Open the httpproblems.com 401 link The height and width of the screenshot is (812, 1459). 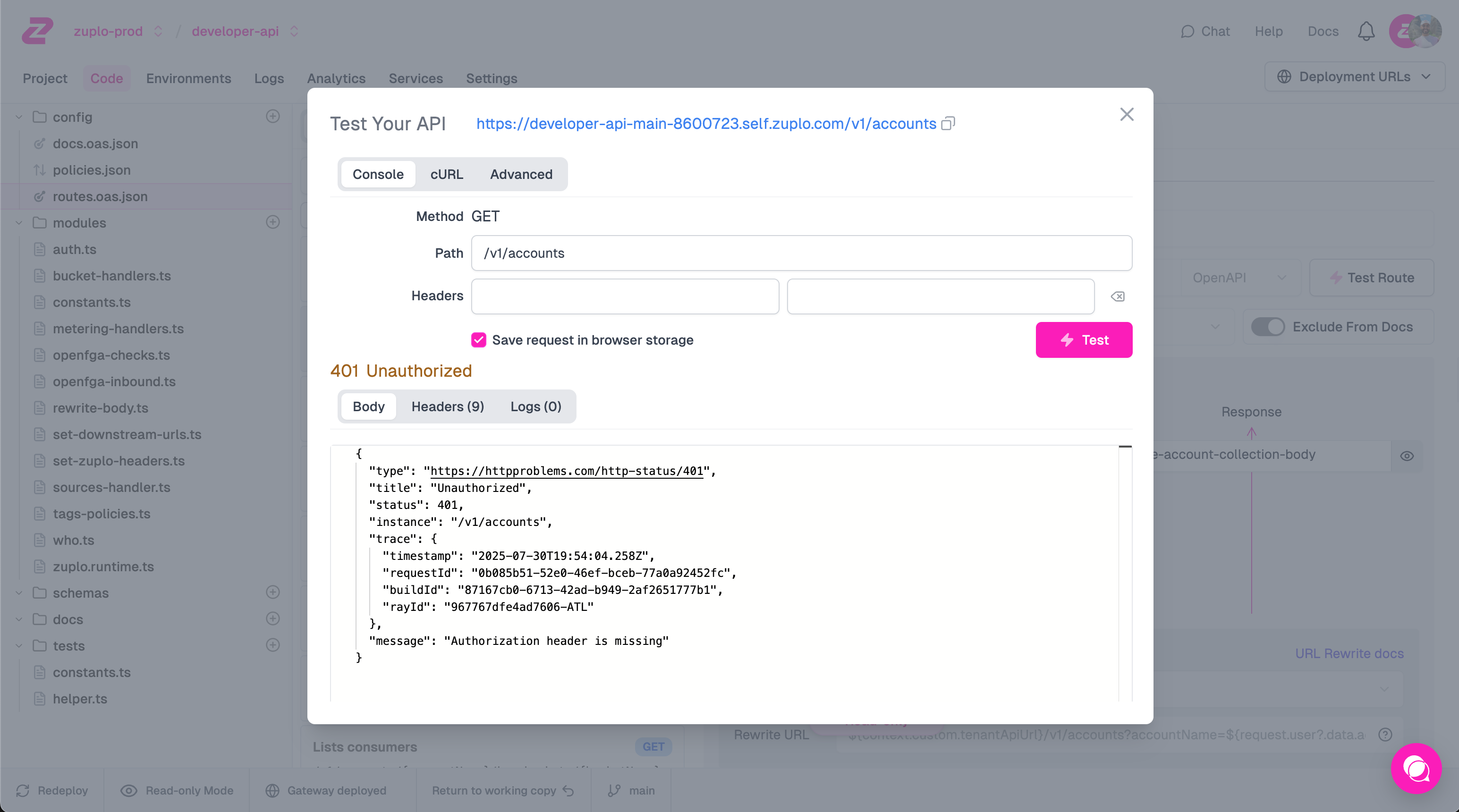click(567, 471)
